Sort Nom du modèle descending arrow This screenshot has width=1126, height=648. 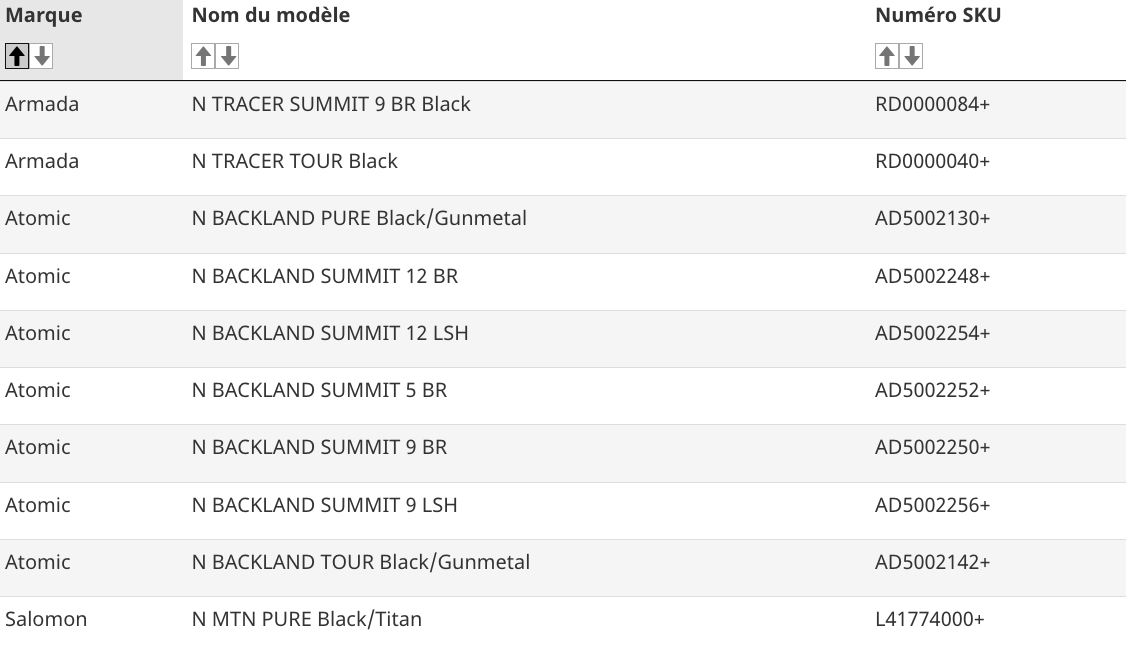click(228, 56)
